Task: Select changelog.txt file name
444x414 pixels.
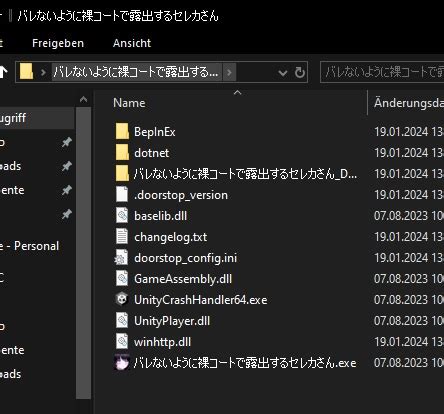Action: point(170,237)
